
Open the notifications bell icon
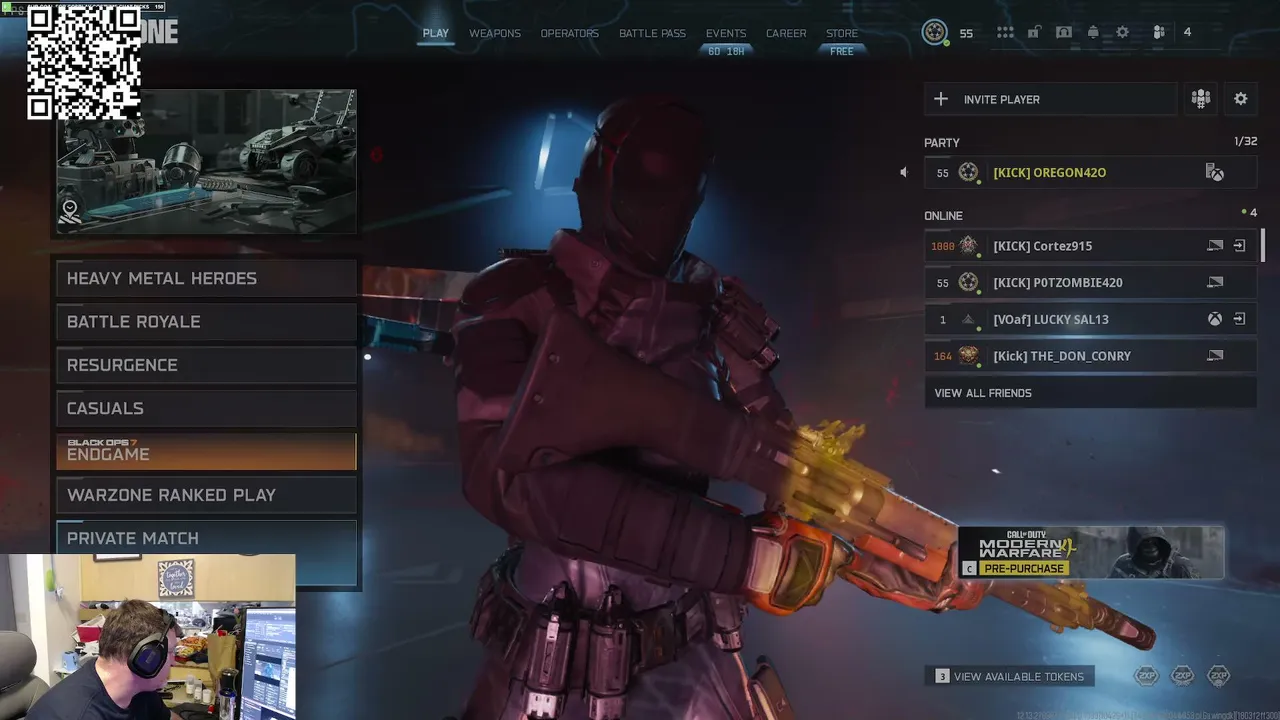click(1093, 32)
